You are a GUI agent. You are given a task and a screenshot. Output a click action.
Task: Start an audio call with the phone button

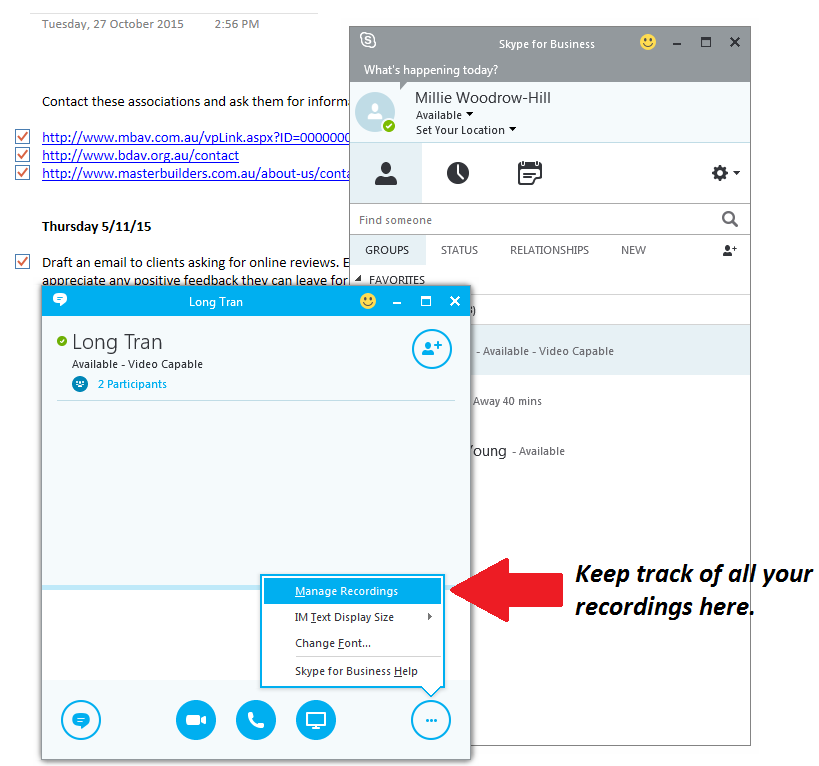click(x=256, y=720)
